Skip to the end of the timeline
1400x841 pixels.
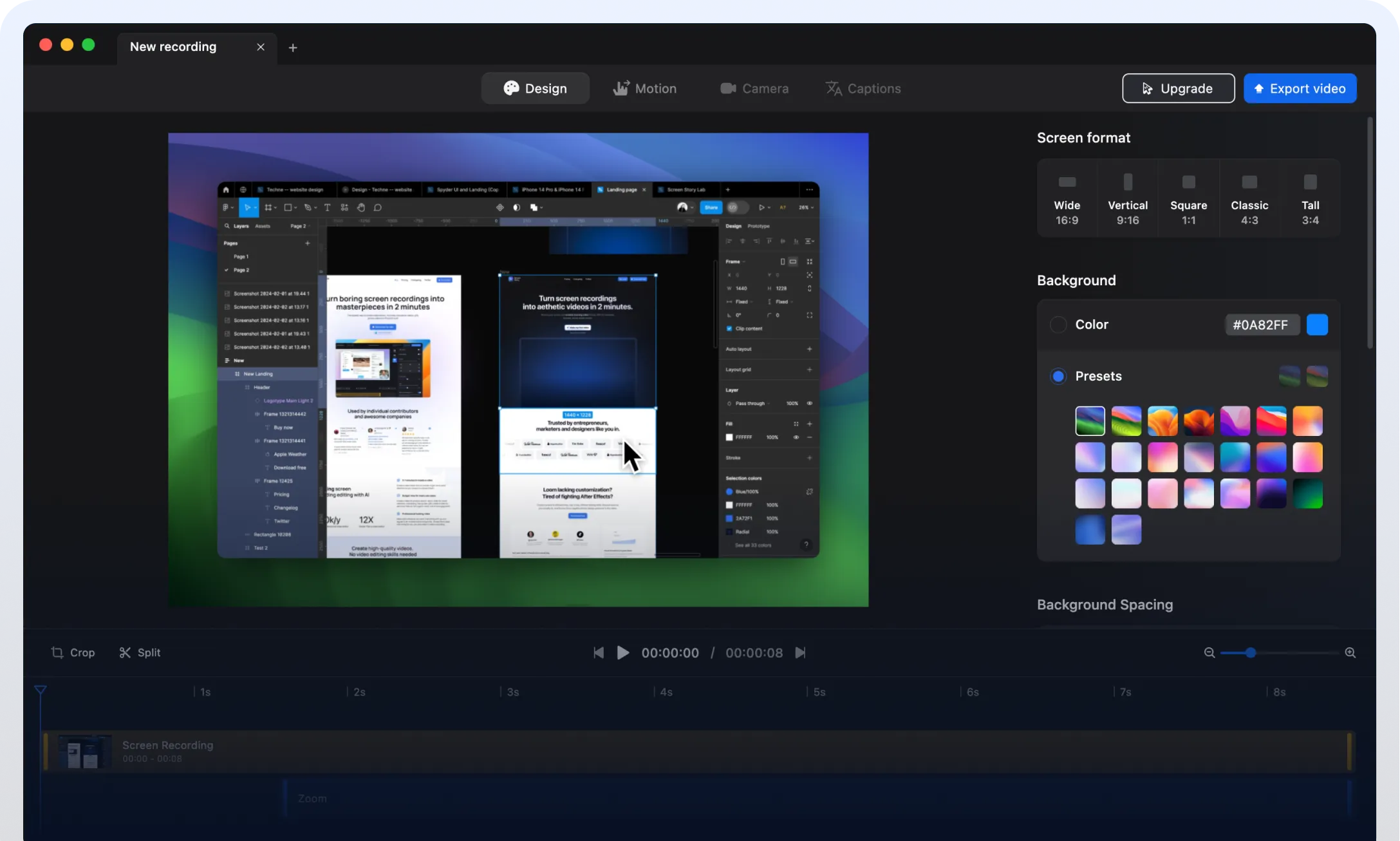[x=800, y=652]
